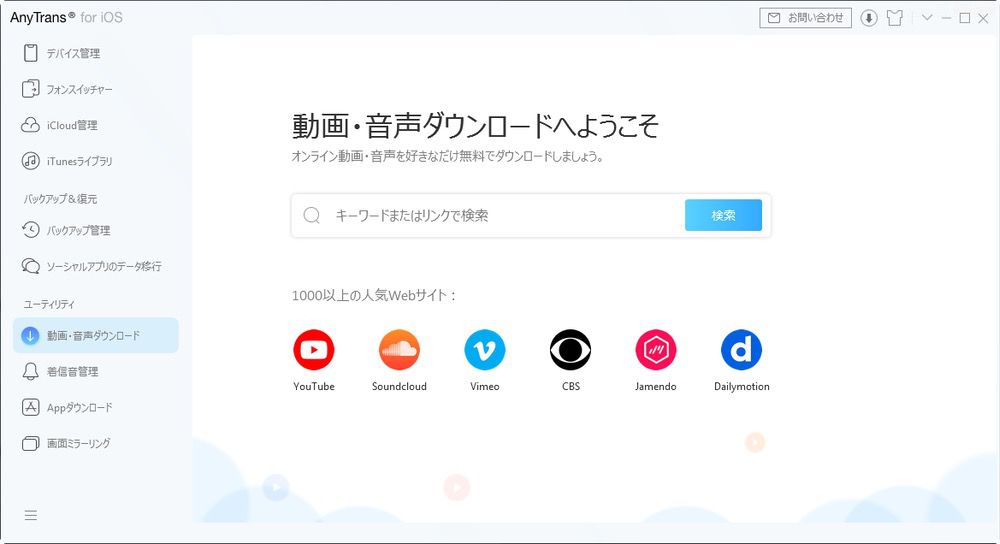Expand the title bar dropdown chevron
Image resolution: width=1000 pixels, height=544 pixels.
point(927,18)
